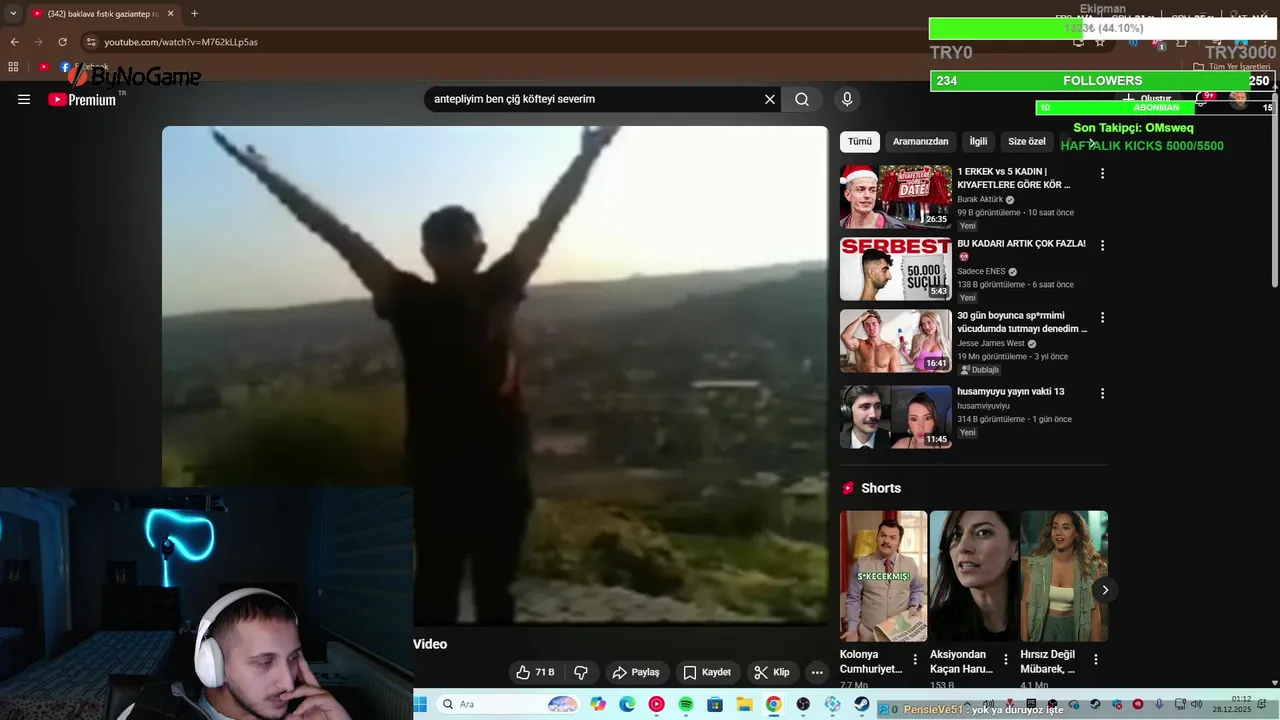This screenshot has width=1280, height=720.
Task: Launch Copilot from the taskbar
Action: click(598, 704)
